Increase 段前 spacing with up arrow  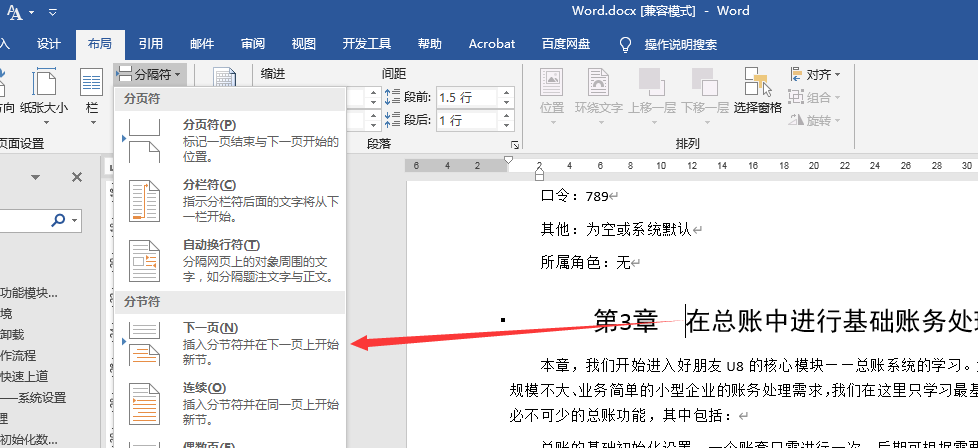(506, 93)
